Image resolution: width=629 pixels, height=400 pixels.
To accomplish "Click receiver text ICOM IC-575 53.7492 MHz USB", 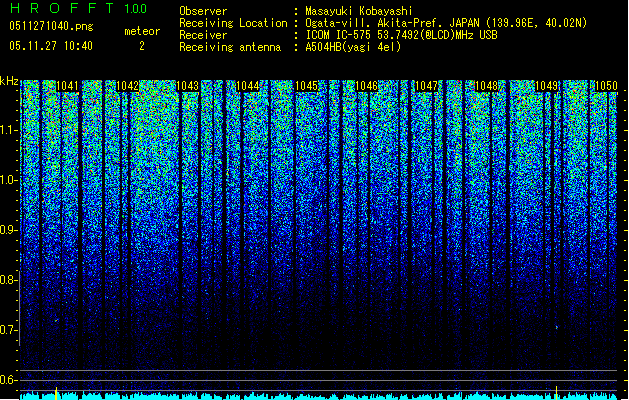I will [402, 35].
